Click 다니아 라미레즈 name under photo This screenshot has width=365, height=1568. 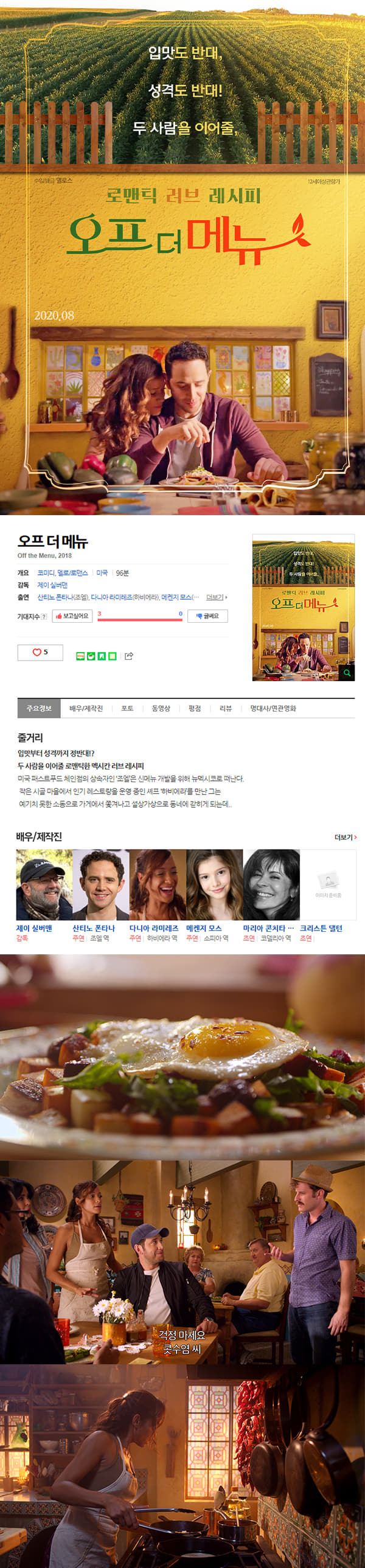(154, 928)
